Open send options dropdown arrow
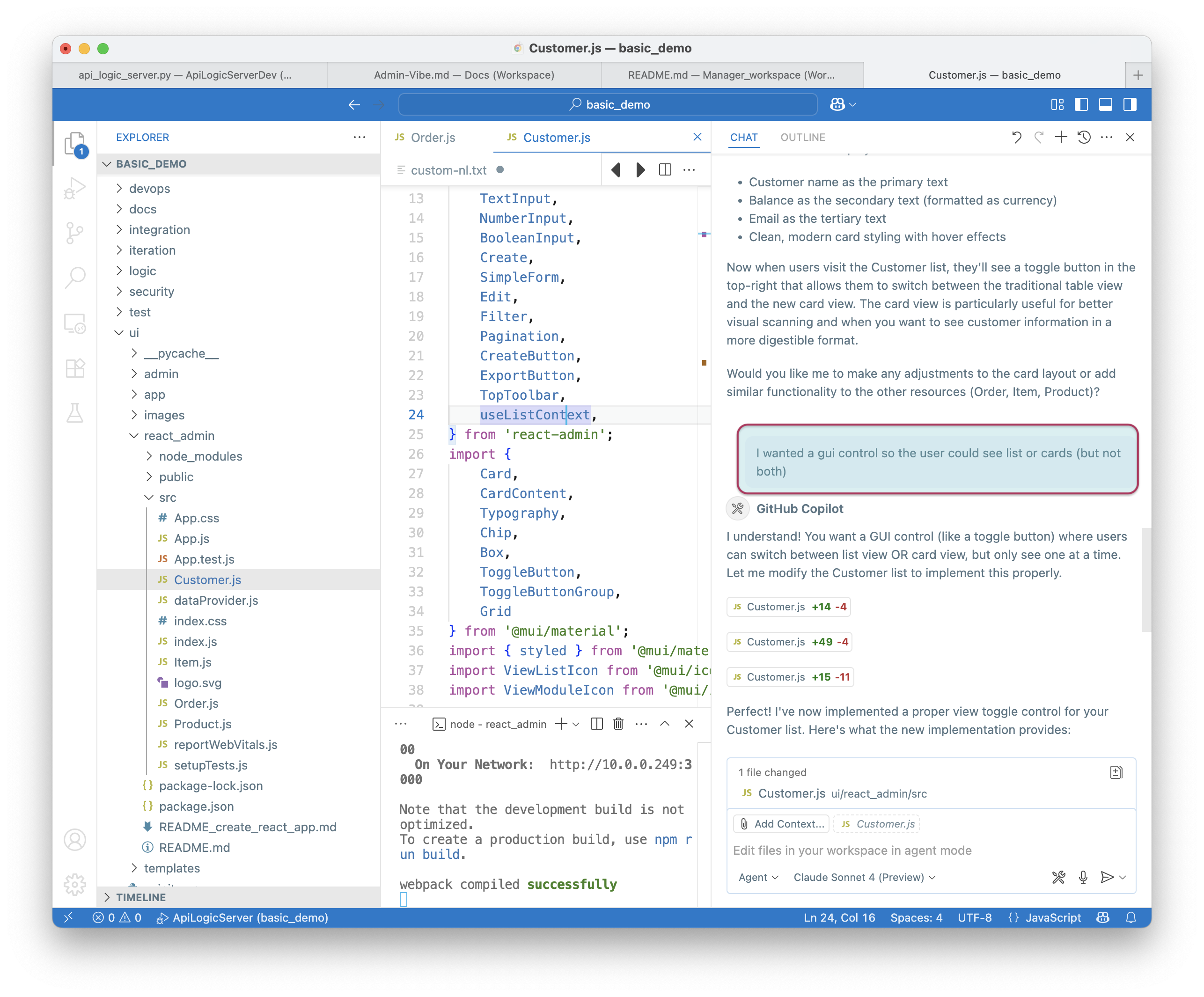The height and width of the screenshot is (997, 1204). (1123, 877)
